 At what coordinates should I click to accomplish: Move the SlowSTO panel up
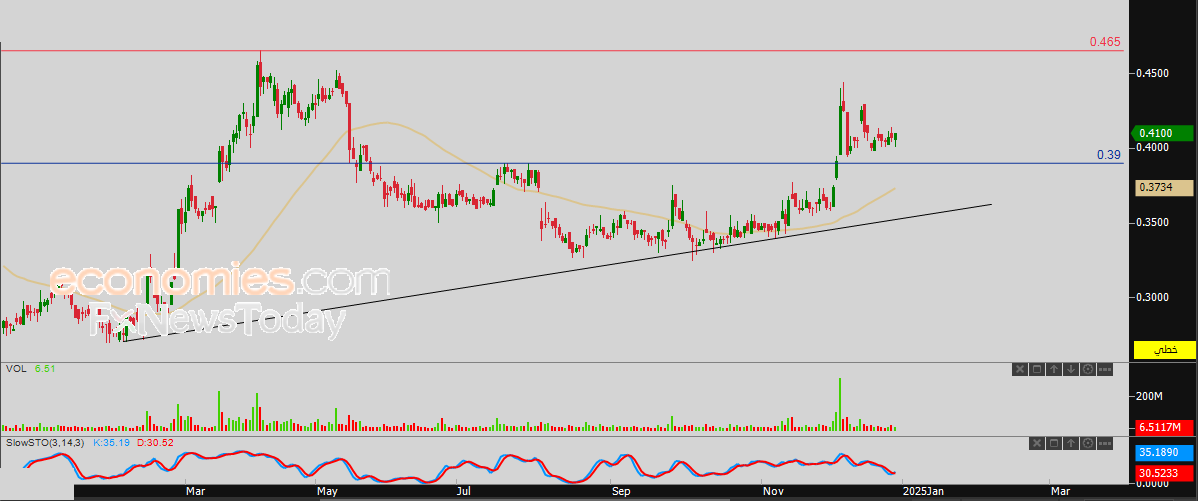point(1070,443)
